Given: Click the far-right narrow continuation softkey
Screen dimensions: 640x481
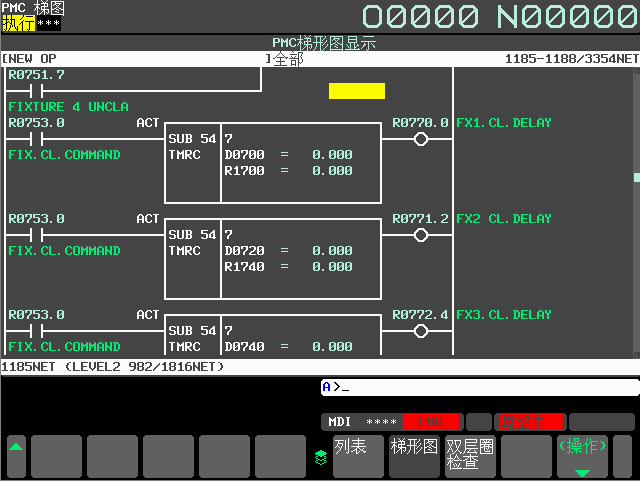Looking at the screenshot, I should click(x=622, y=456).
